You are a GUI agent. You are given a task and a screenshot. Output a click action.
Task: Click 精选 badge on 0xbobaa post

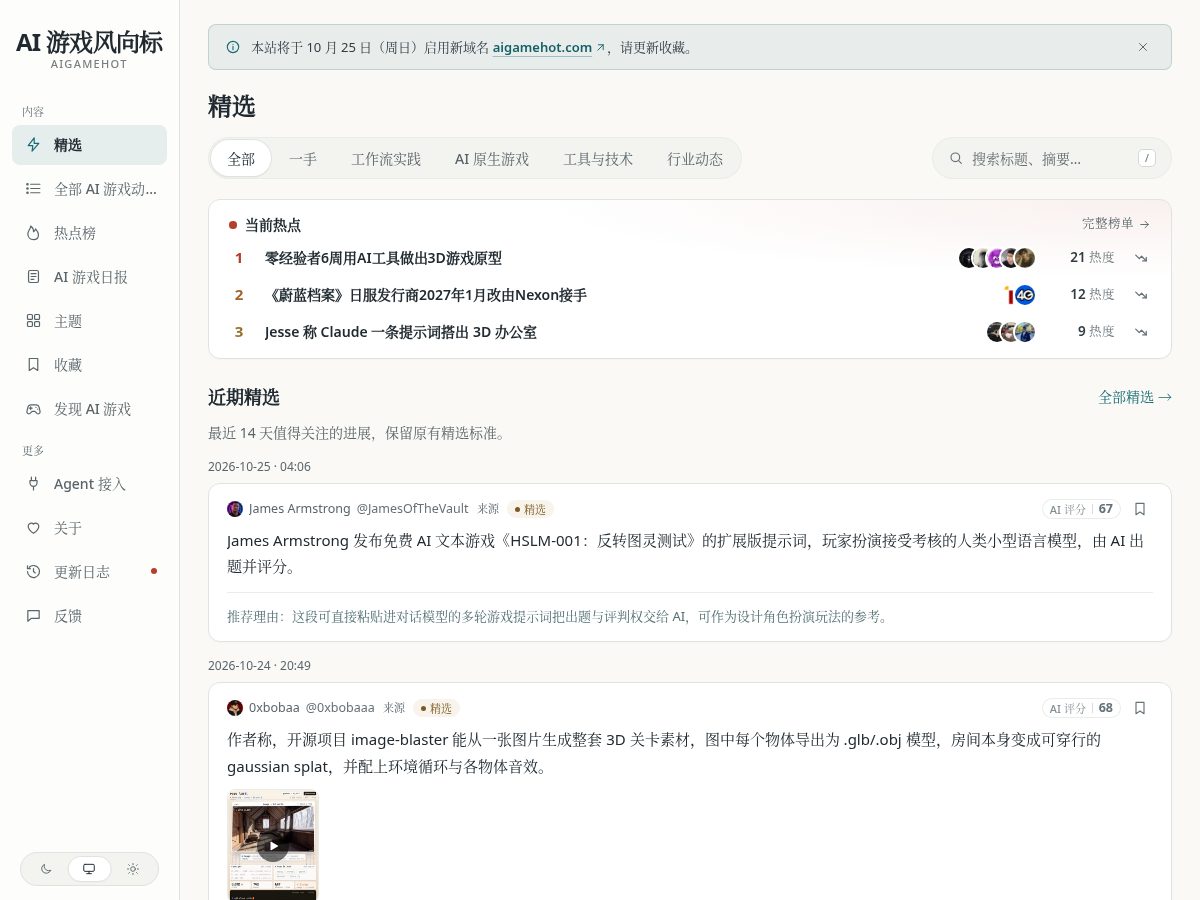[x=436, y=708]
